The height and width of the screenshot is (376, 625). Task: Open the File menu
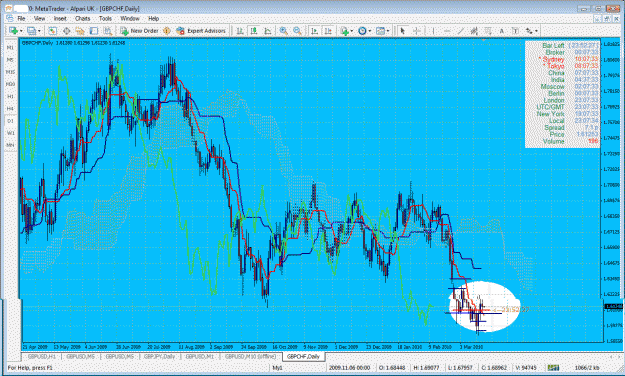(21, 18)
